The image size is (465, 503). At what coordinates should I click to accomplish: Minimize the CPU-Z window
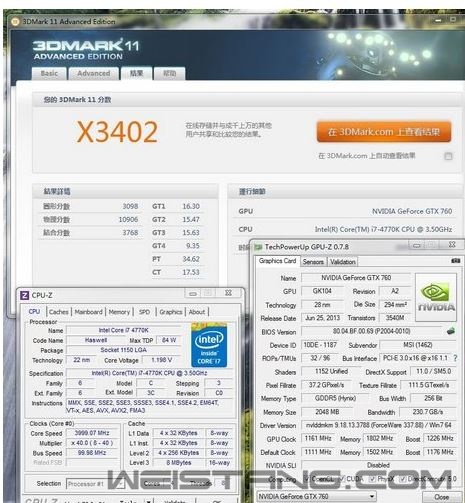click(193, 294)
